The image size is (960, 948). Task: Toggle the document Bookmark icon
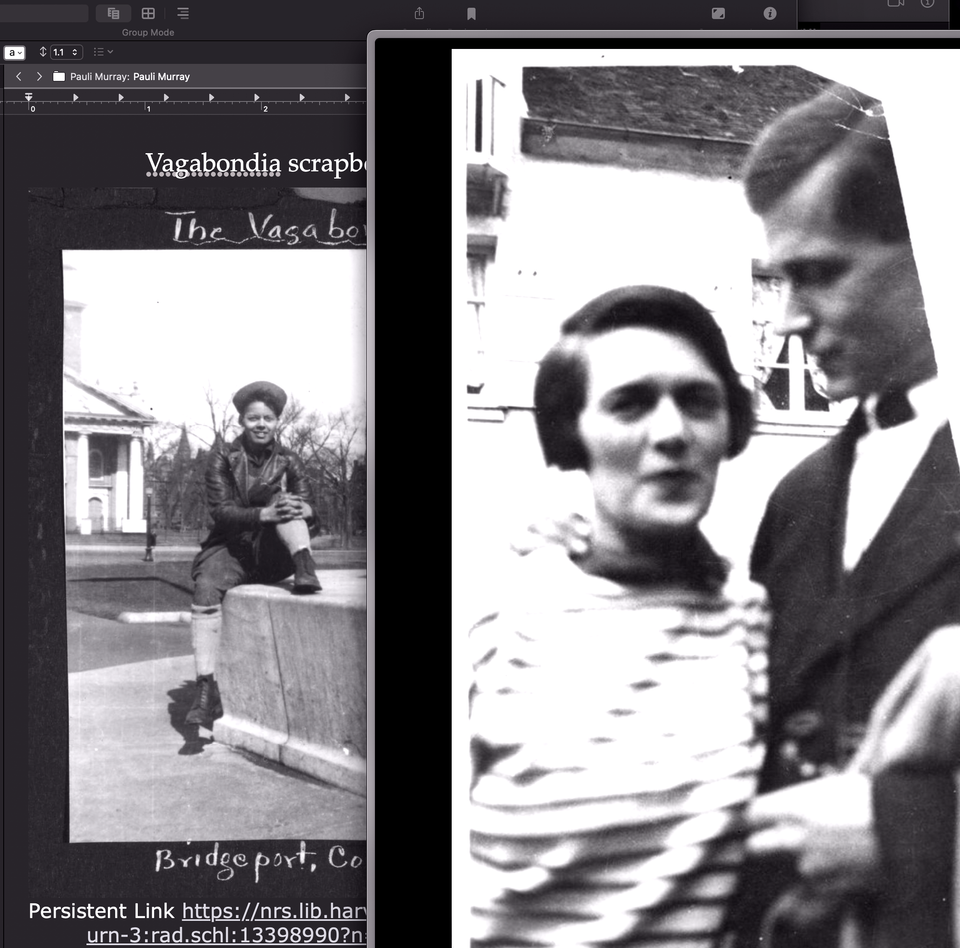[x=470, y=14]
